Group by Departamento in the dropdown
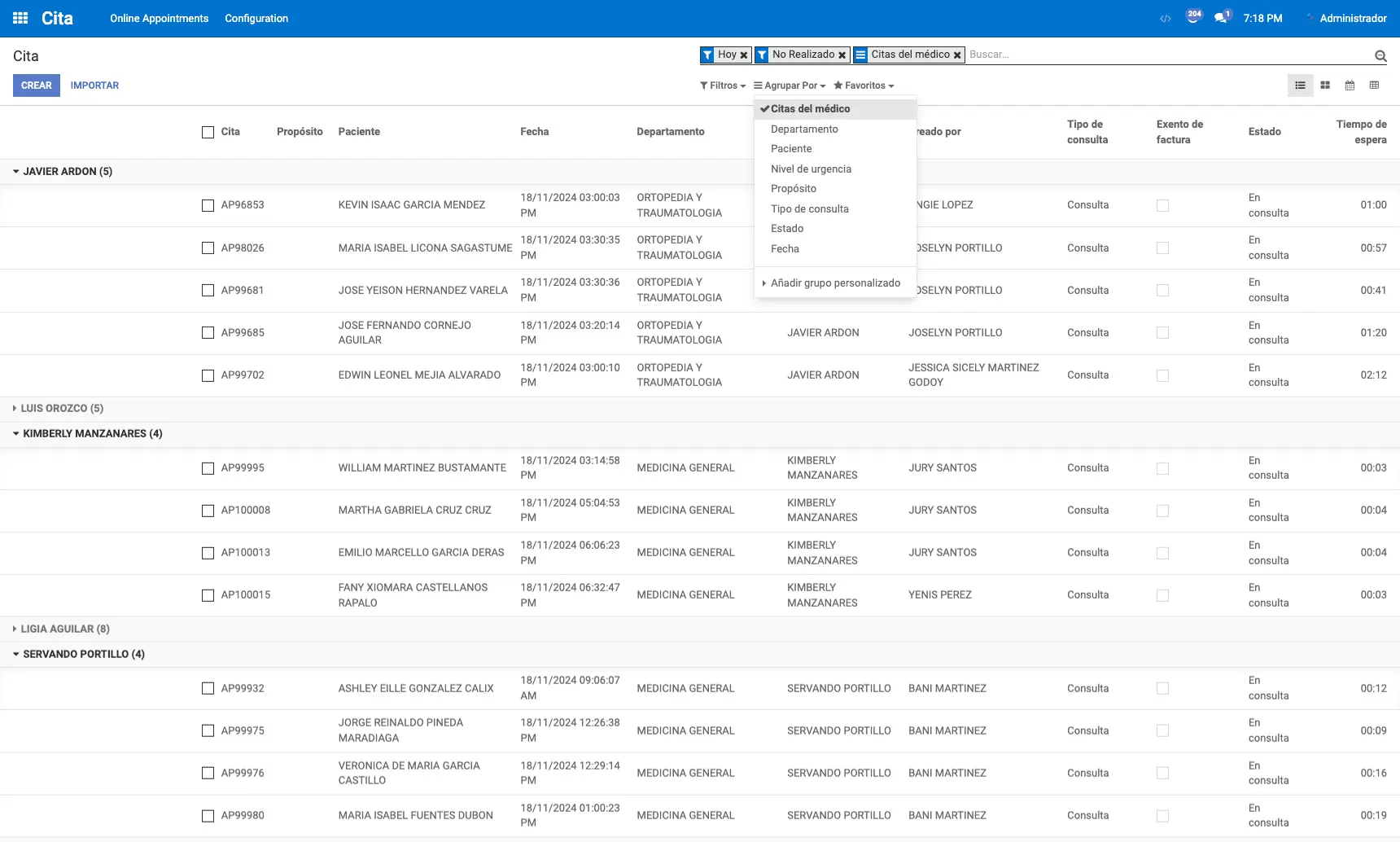The width and height of the screenshot is (1400, 842). 804,129
